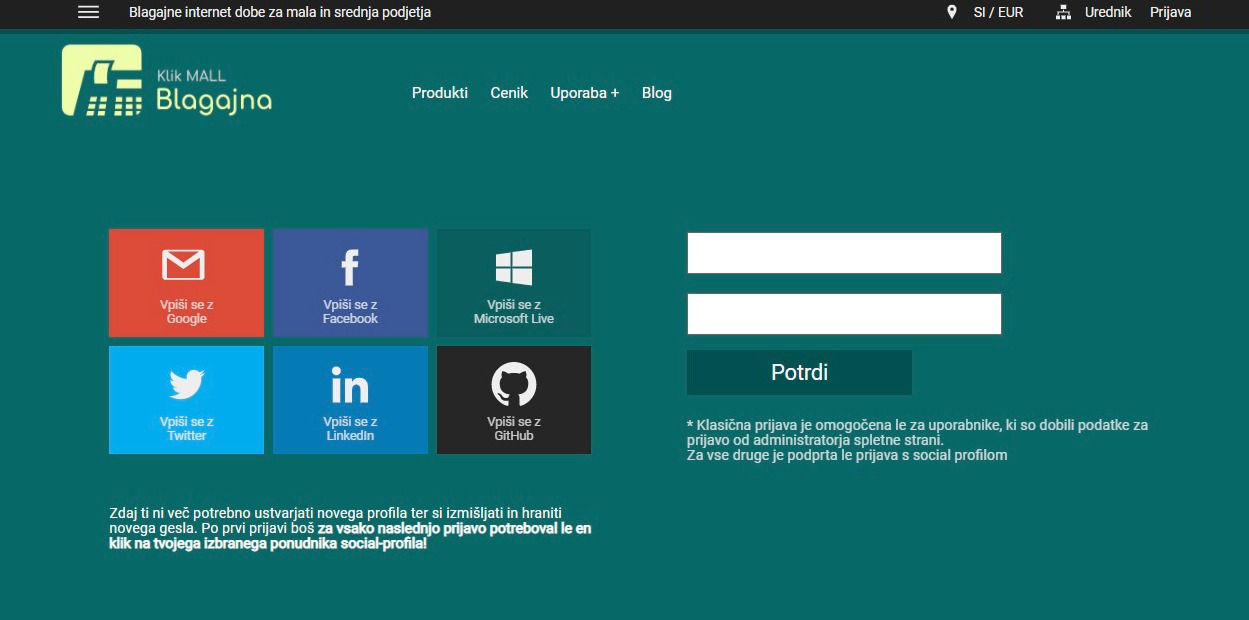The height and width of the screenshot is (620, 1249).
Task: Click the Prijava link
Action: (1171, 13)
